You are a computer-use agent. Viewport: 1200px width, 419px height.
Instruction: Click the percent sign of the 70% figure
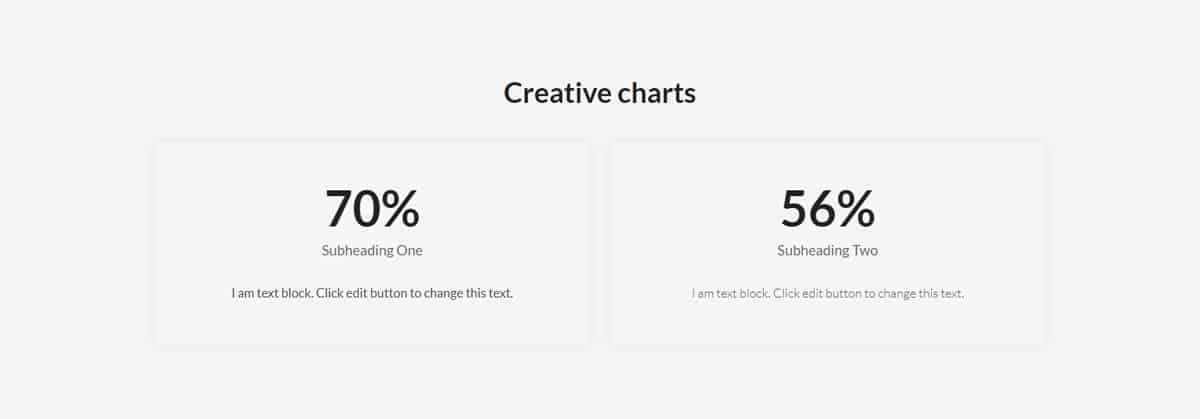[400, 209]
